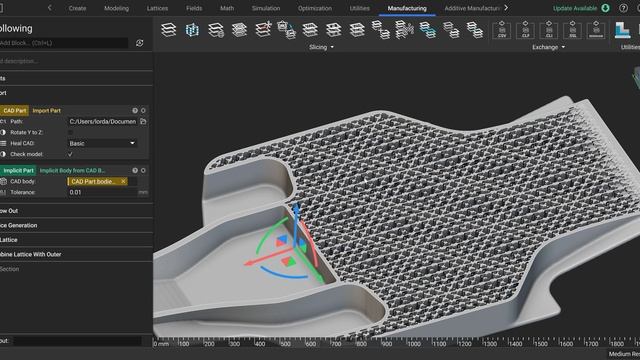Open the question mark help icon in the top bar
This screenshot has width=640, height=360.
(x=623, y=8)
